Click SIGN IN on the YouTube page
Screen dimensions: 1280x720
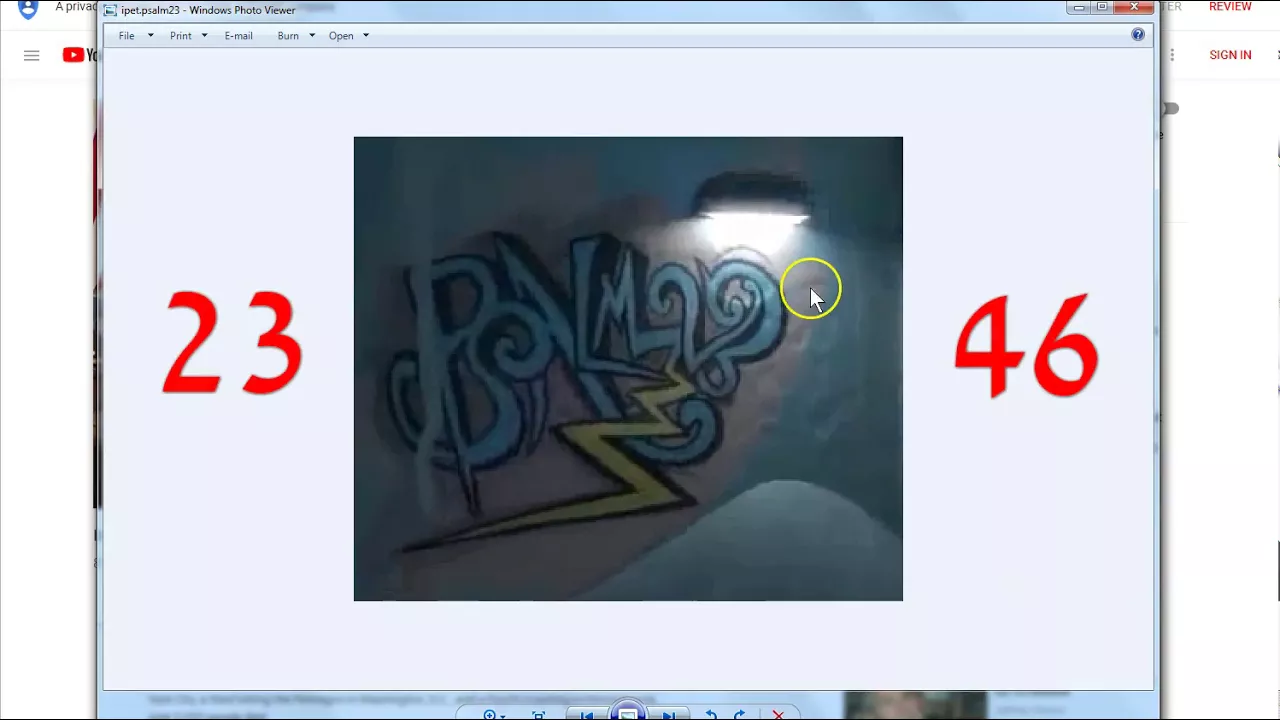(1230, 55)
